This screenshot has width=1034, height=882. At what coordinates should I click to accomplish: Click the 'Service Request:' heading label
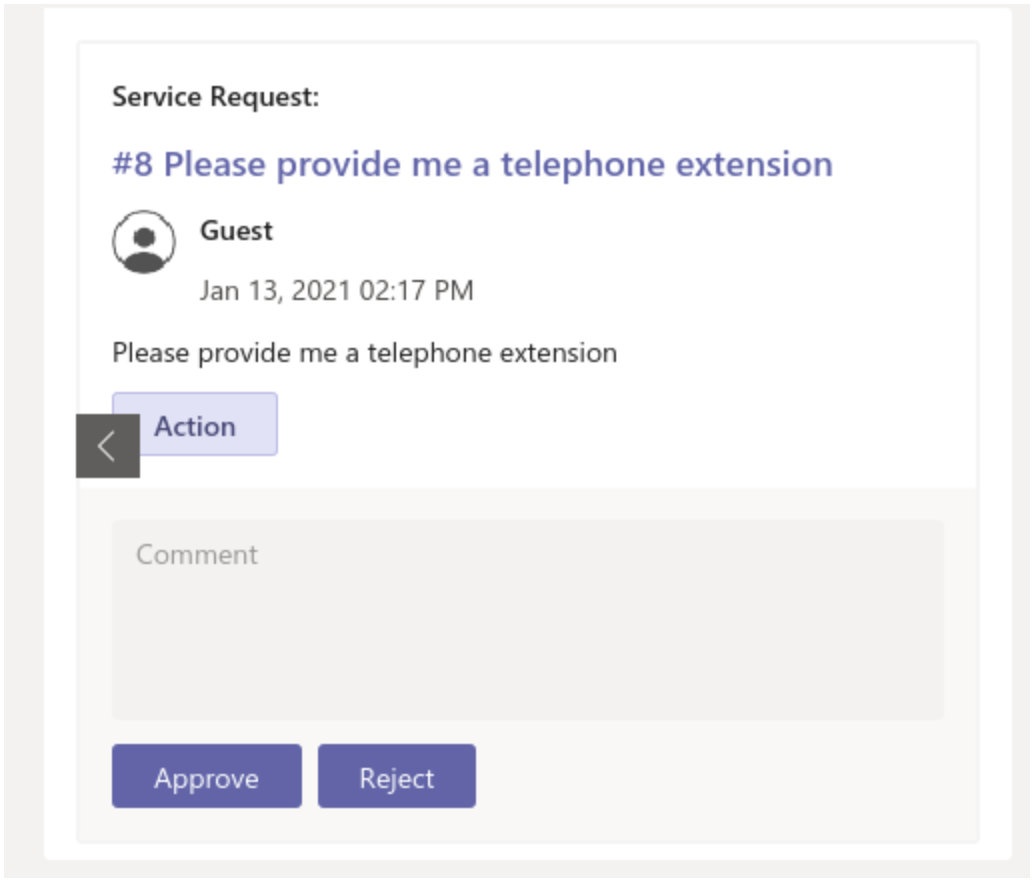coord(215,98)
